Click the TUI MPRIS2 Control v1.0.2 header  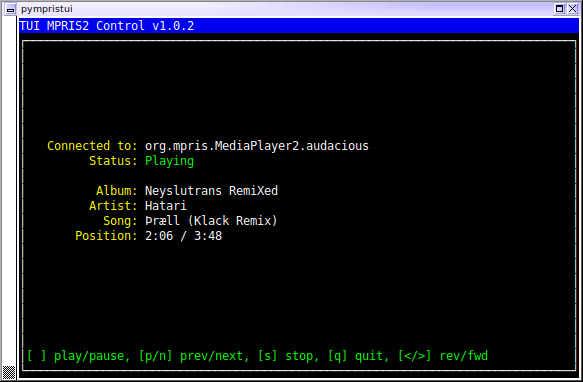coord(107,26)
